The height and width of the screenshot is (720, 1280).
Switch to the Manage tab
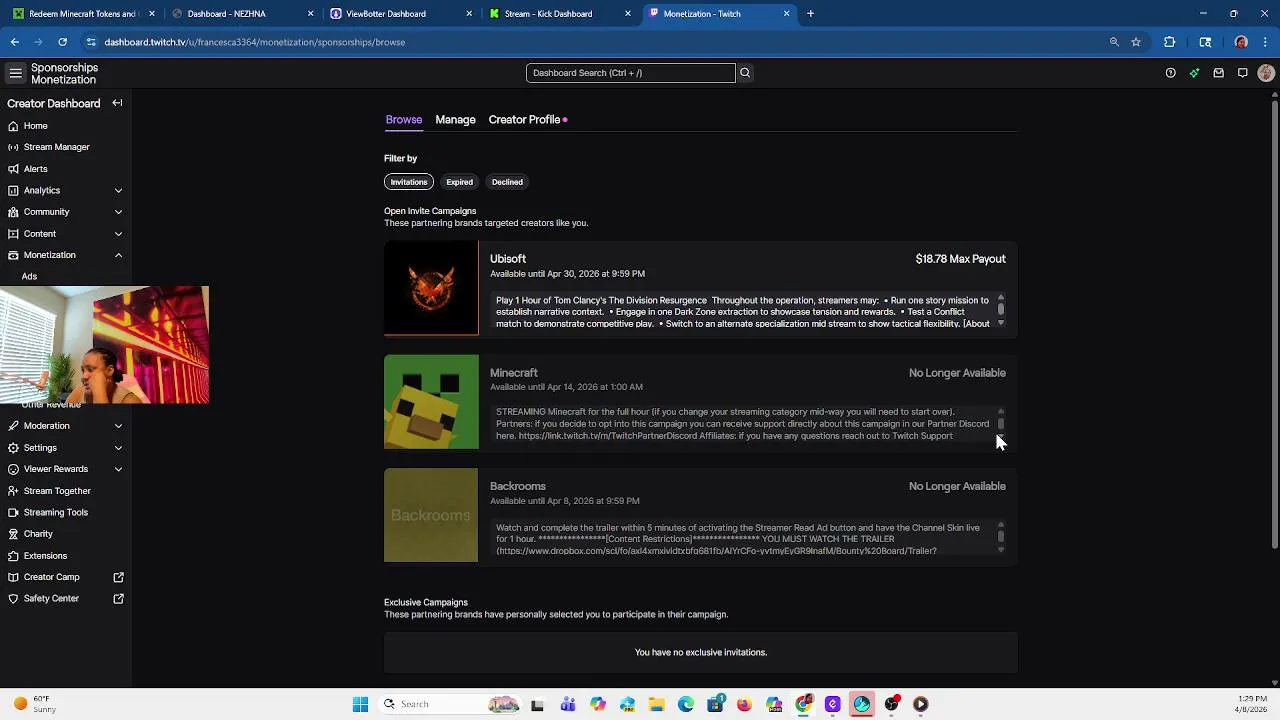click(455, 120)
